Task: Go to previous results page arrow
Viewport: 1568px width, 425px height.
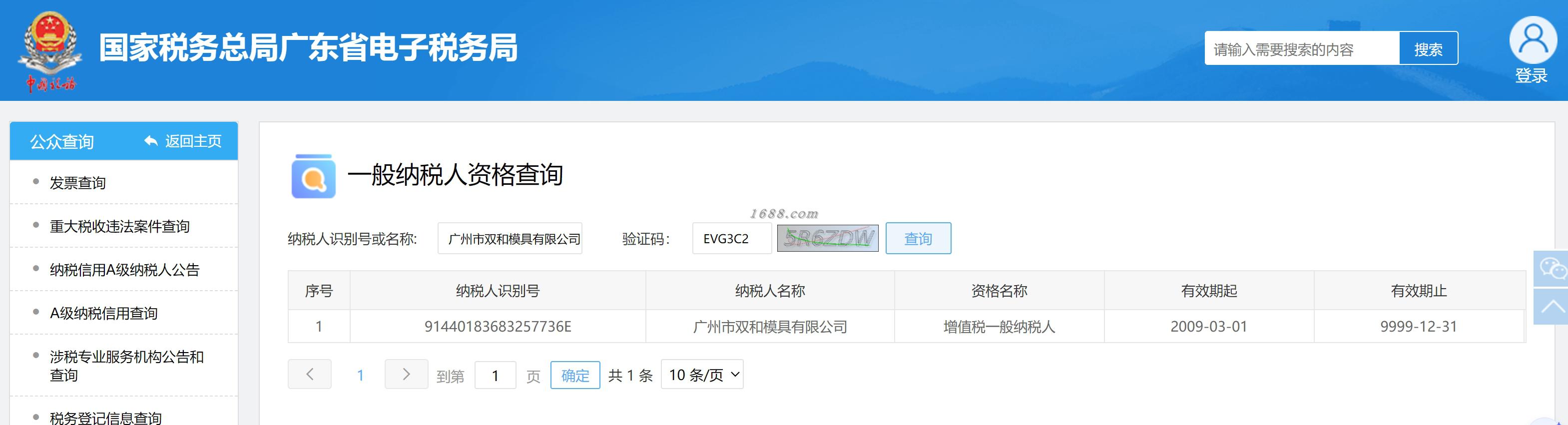Action: tap(309, 374)
